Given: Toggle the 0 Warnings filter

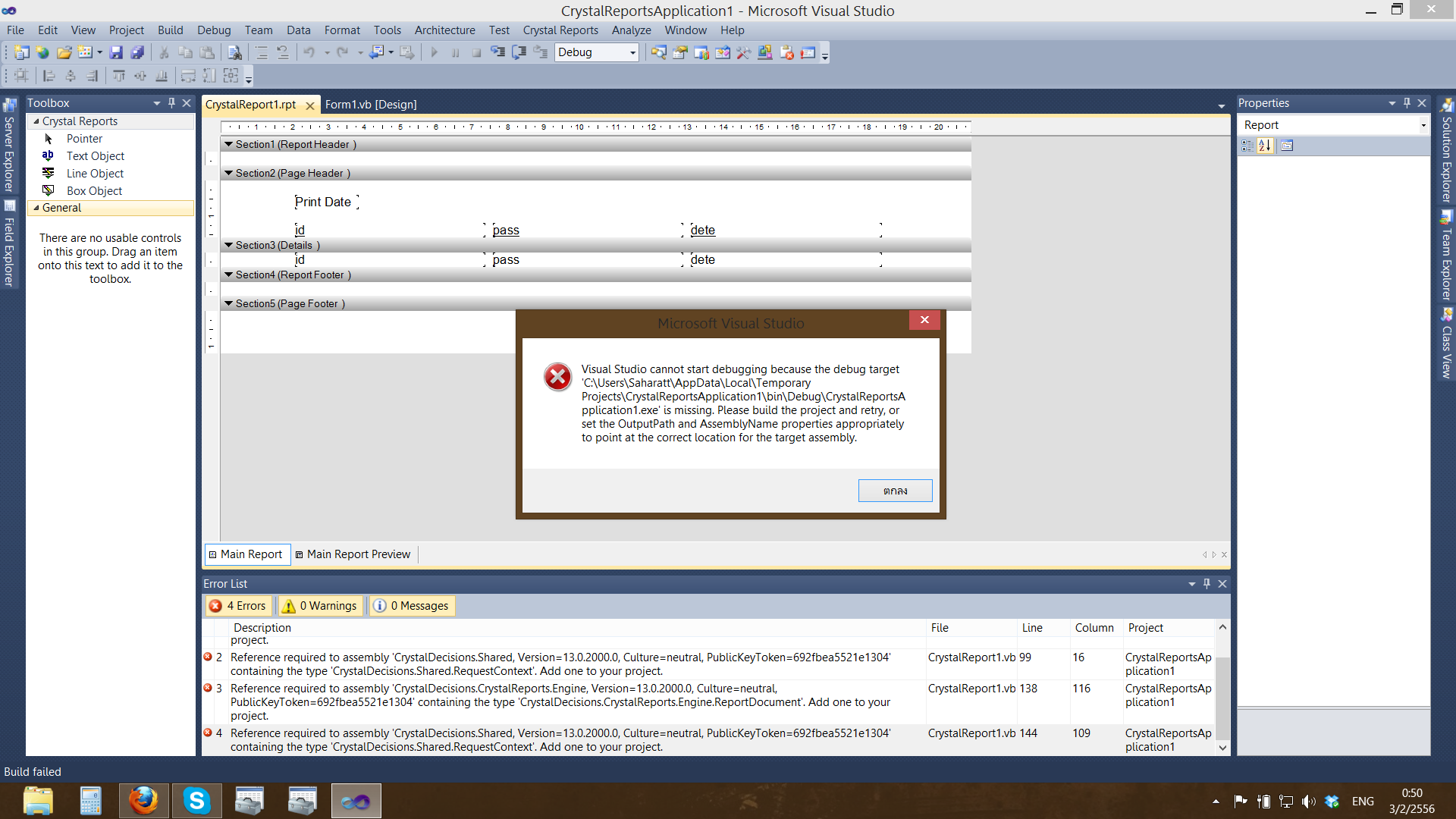Looking at the screenshot, I should 319,606.
